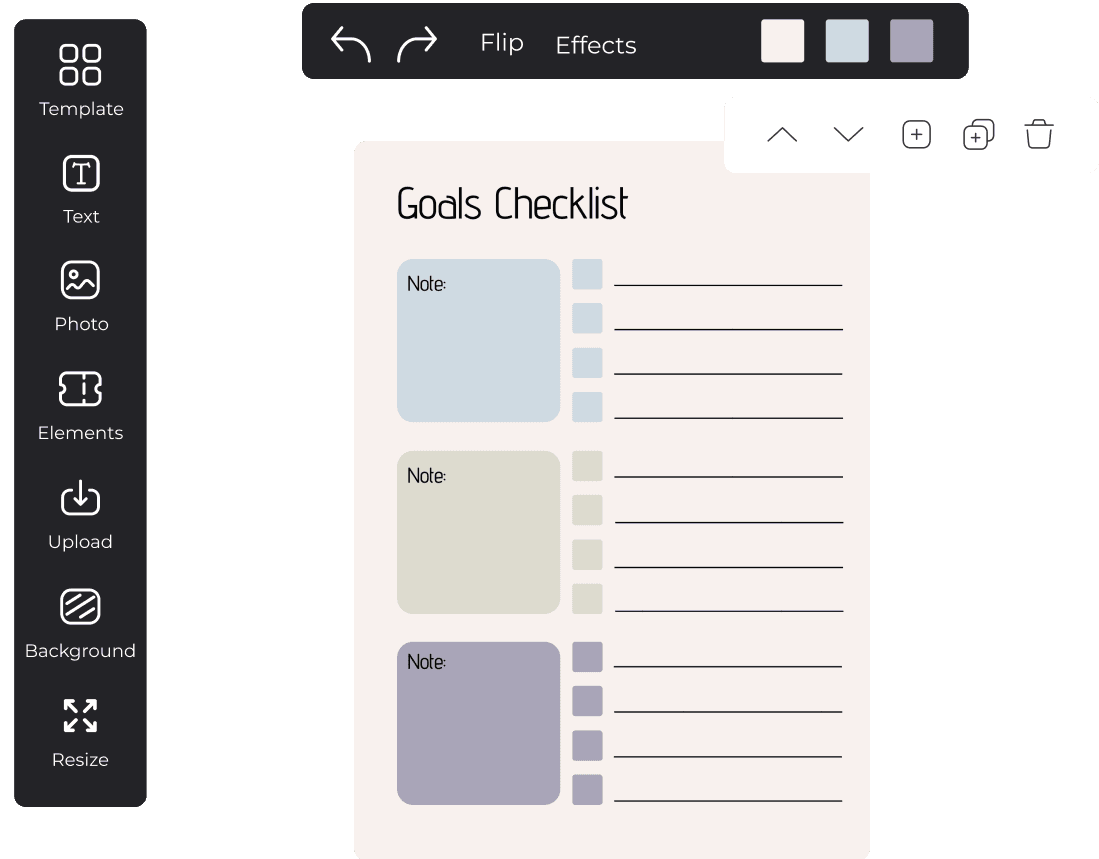Check the fourth blue checkbox

click(587, 407)
